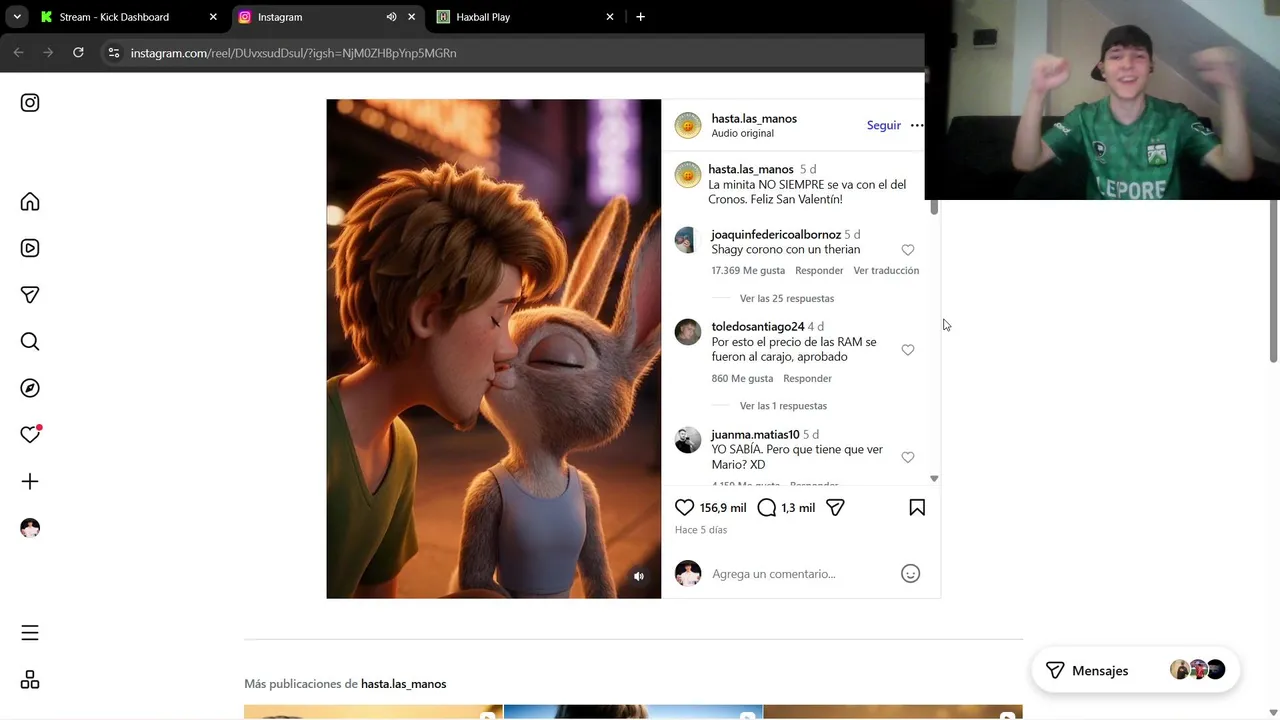Like the reel with the heart icon

coord(685,508)
